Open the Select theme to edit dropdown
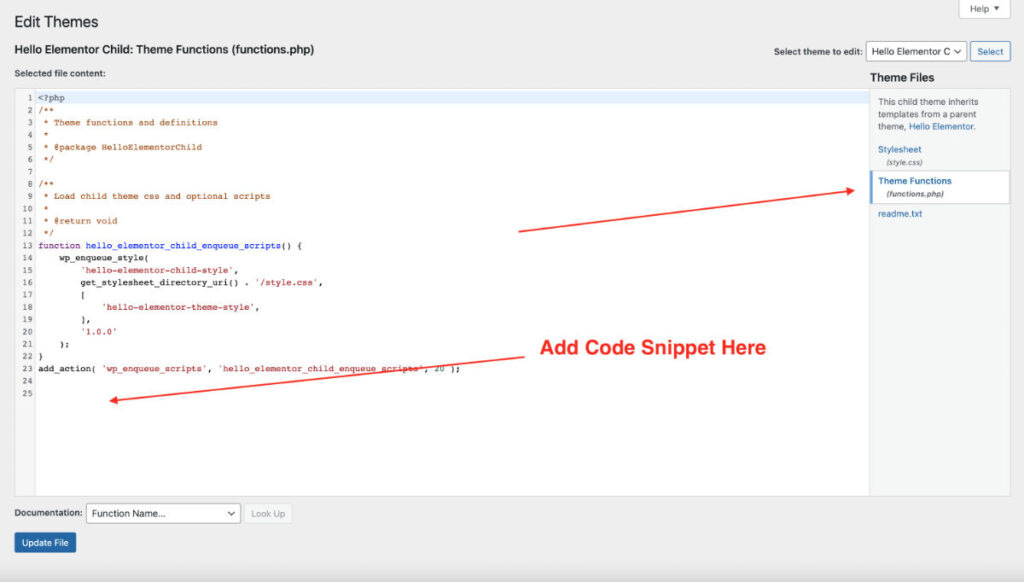 pyautogui.click(x=916, y=52)
